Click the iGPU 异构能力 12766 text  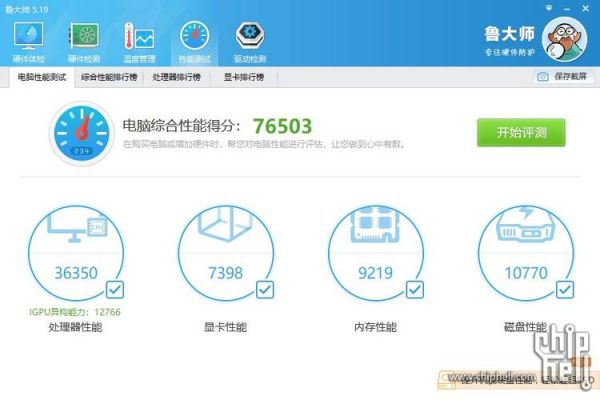pyautogui.click(x=75, y=312)
